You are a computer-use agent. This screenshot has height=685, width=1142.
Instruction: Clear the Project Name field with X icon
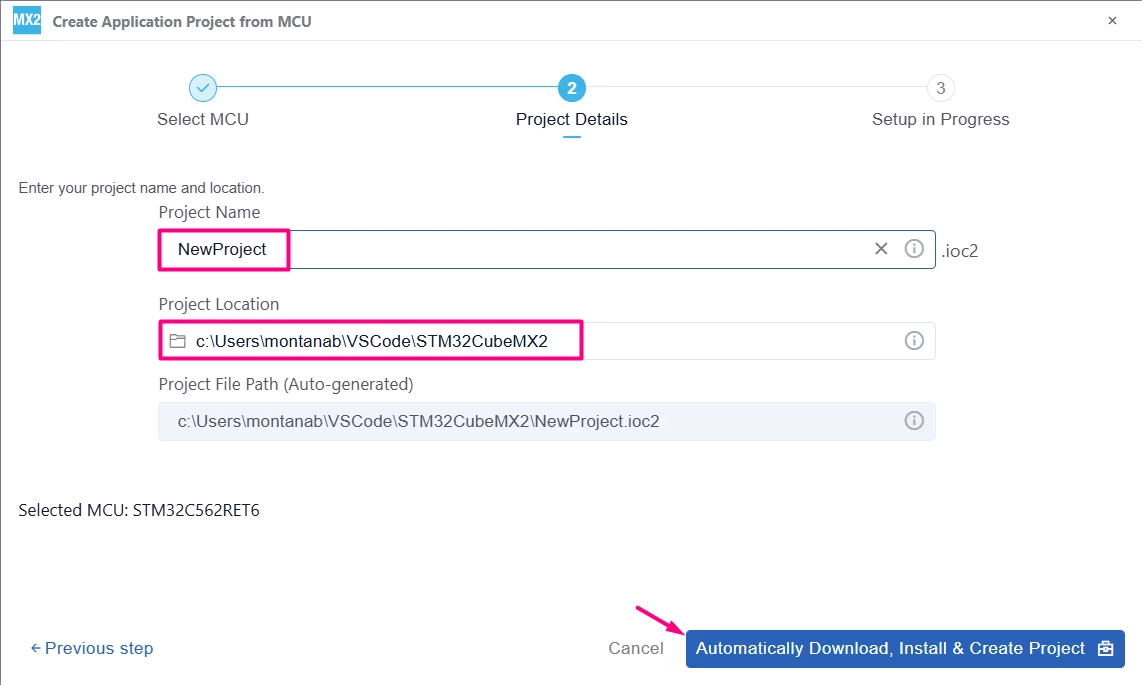(x=881, y=249)
